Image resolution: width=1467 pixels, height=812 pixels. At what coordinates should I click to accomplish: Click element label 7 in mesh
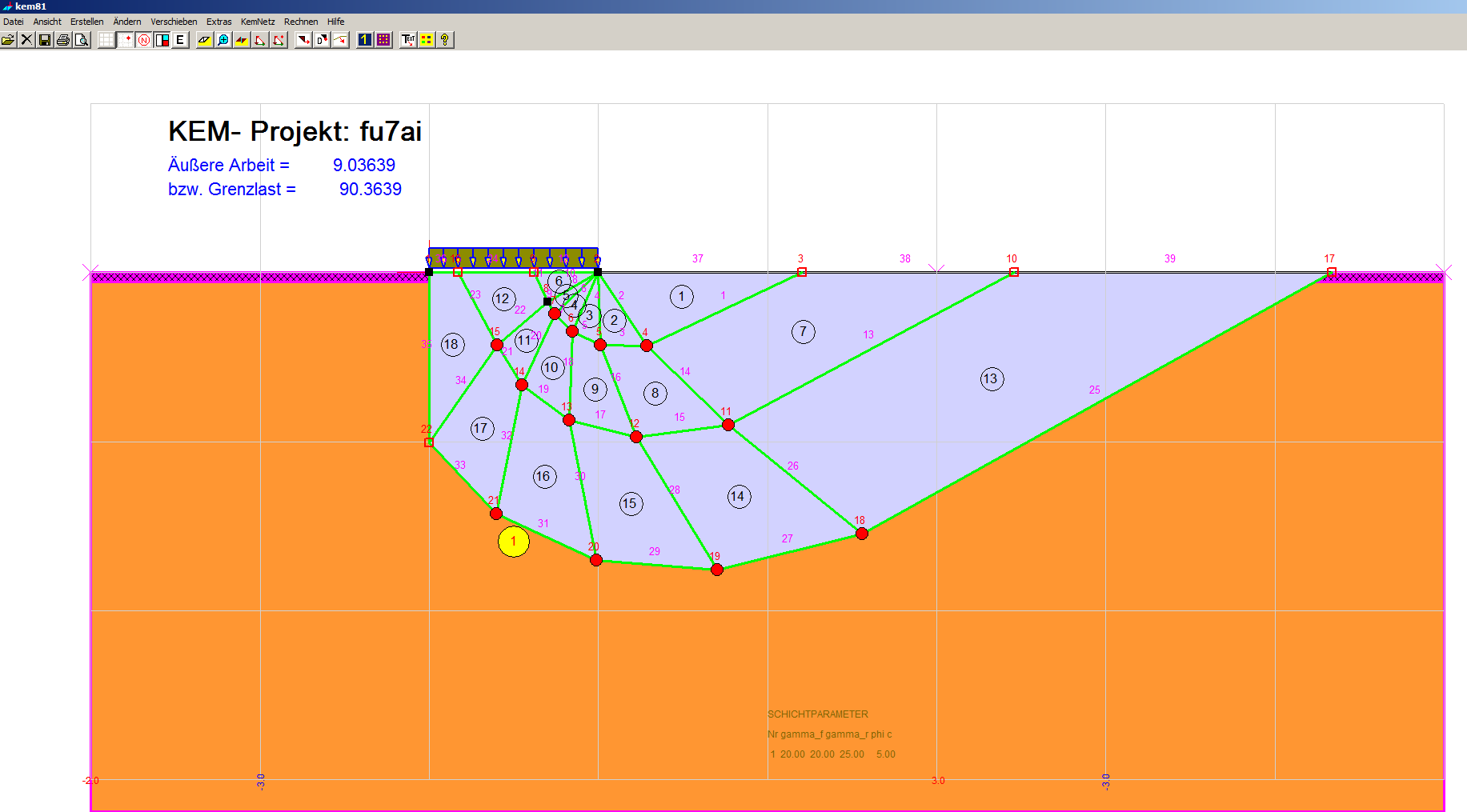pyautogui.click(x=804, y=332)
